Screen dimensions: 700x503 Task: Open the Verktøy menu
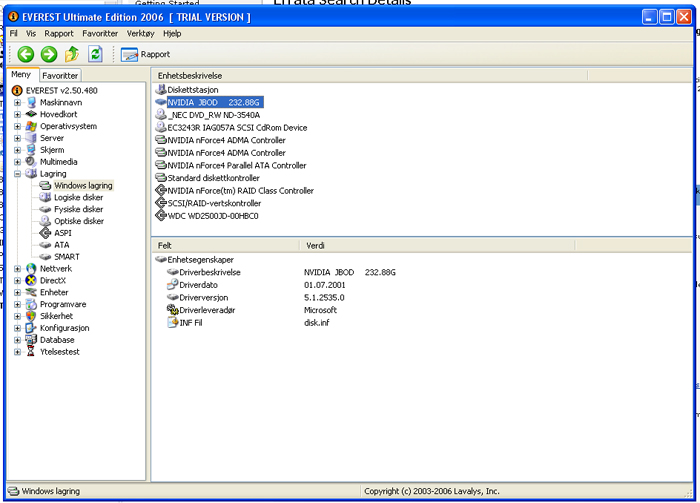(x=141, y=33)
